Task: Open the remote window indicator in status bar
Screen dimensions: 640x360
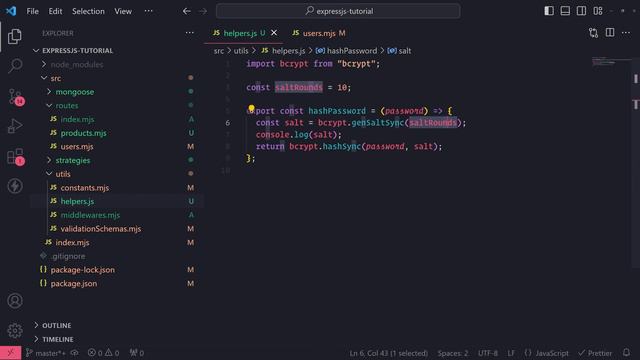Action: click(11, 353)
